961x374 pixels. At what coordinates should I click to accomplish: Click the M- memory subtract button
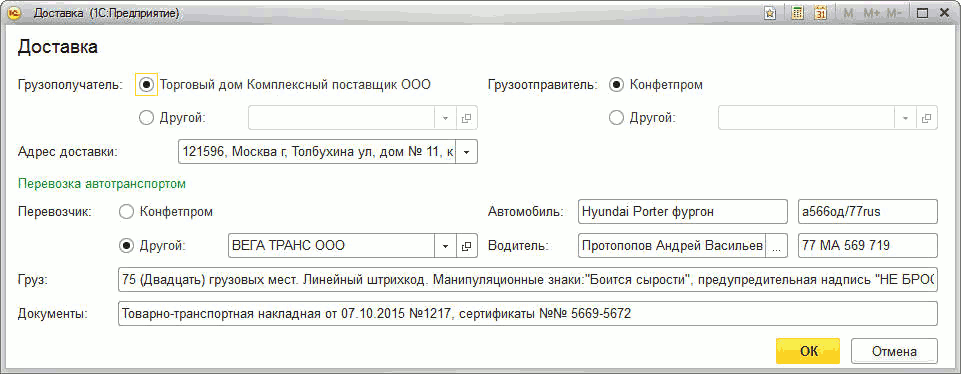[x=894, y=13]
